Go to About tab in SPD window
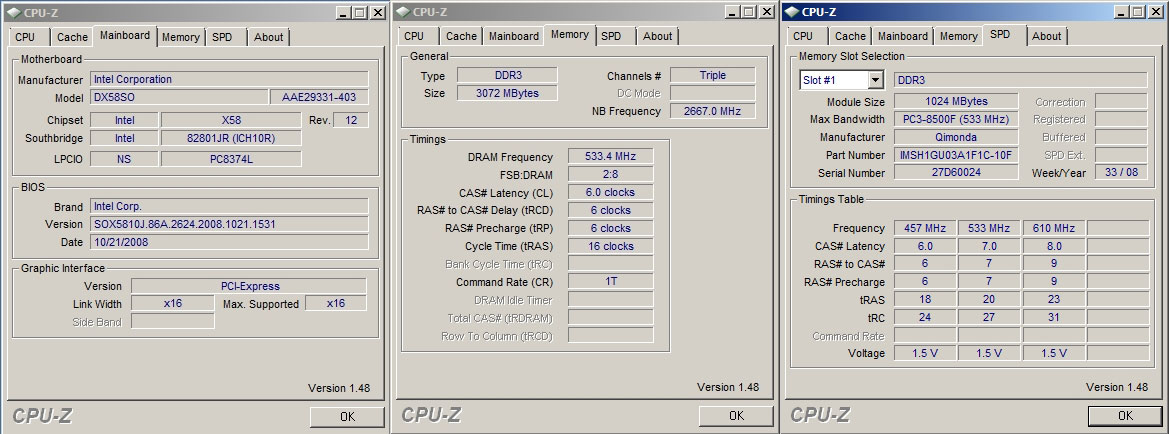 coord(1047,36)
